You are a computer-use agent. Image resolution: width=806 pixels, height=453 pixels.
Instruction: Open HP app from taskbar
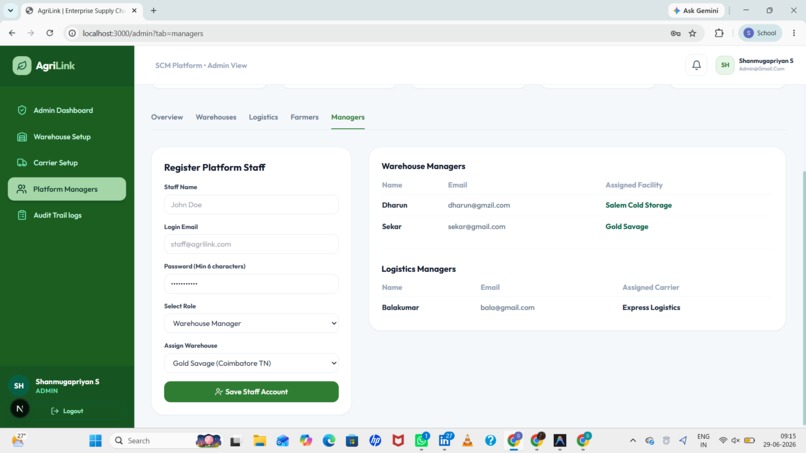click(x=375, y=441)
